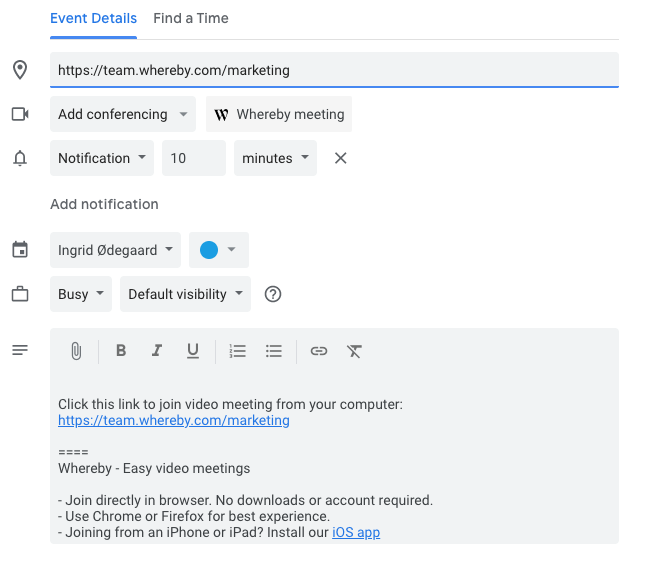Open the Default visibility dropdown
The height and width of the screenshot is (576, 645).
tap(186, 294)
